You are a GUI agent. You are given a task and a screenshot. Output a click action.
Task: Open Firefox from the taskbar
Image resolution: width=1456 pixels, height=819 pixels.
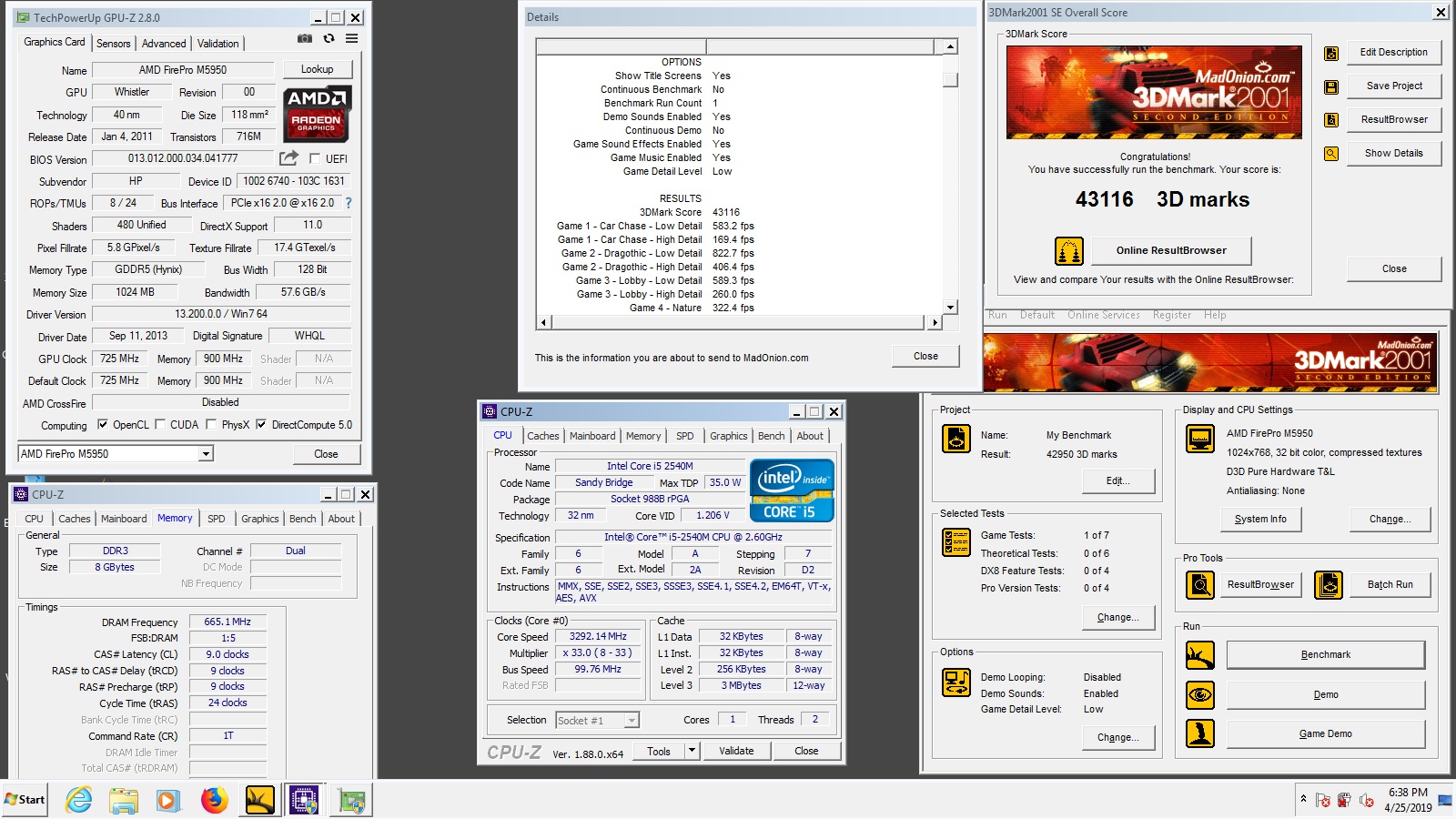pyautogui.click(x=215, y=800)
